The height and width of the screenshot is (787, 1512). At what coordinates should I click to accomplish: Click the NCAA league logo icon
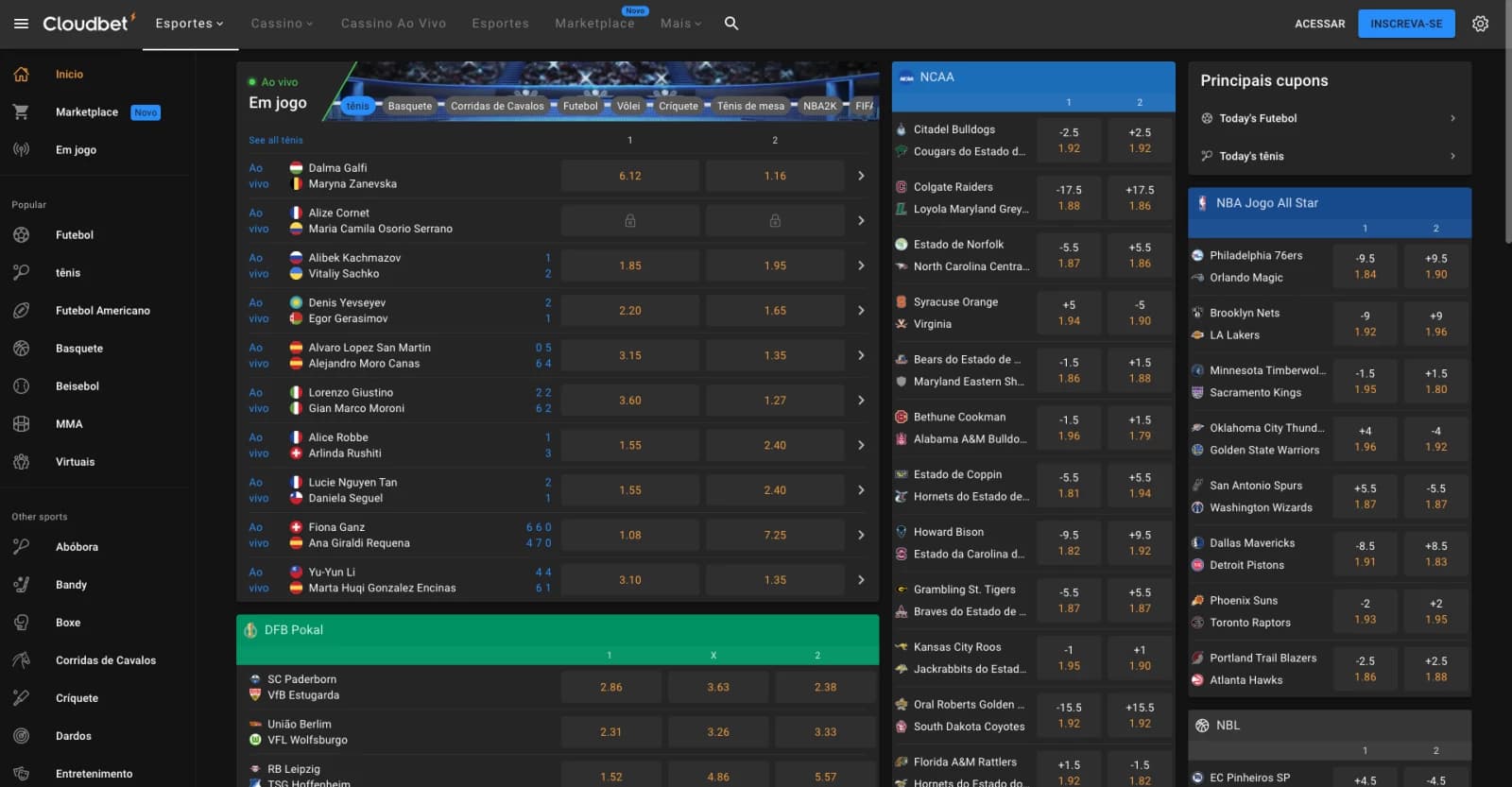[906, 77]
